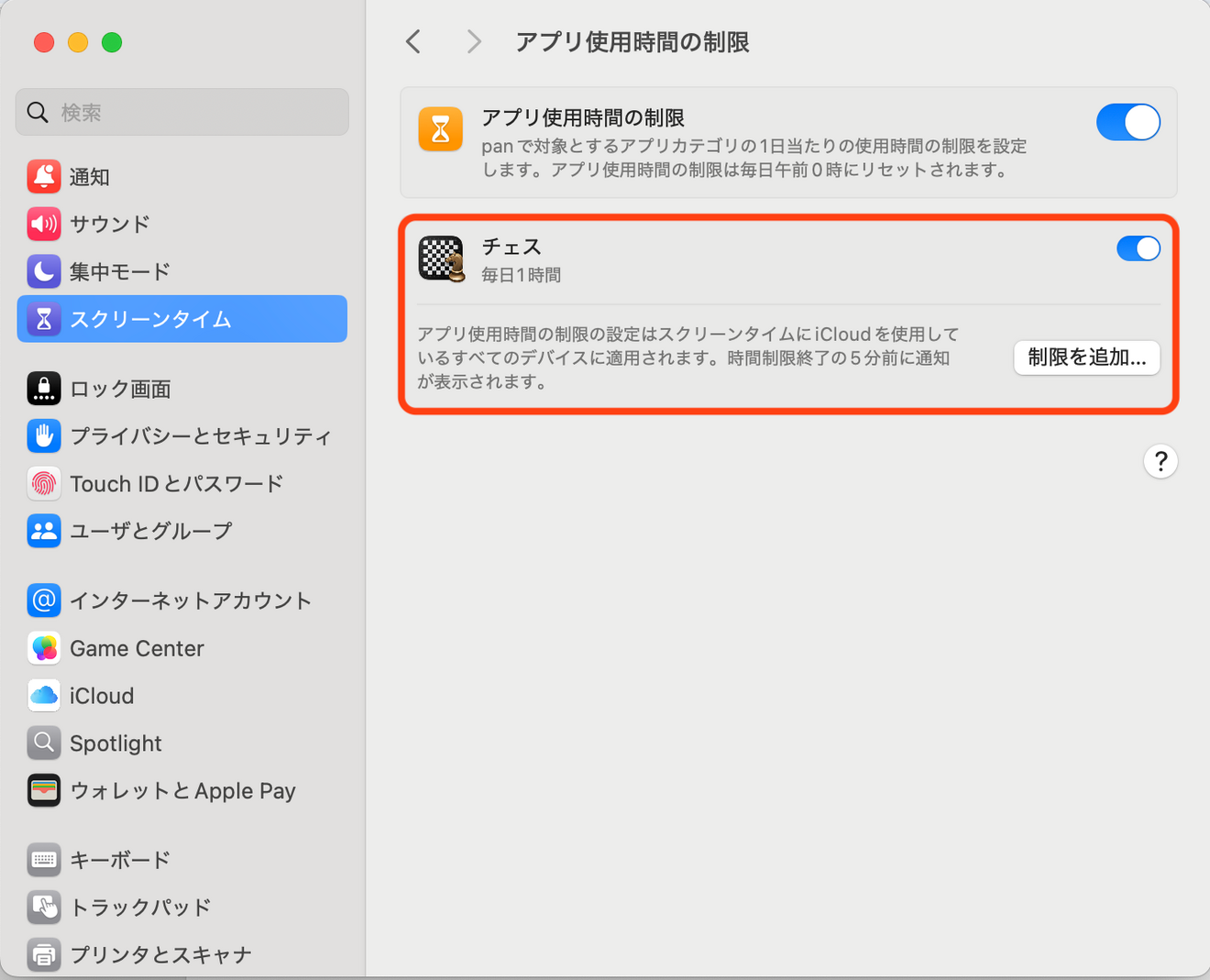The height and width of the screenshot is (980, 1210).
Task: Open プライバシーとセキュリティ settings
Action: (201, 436)
